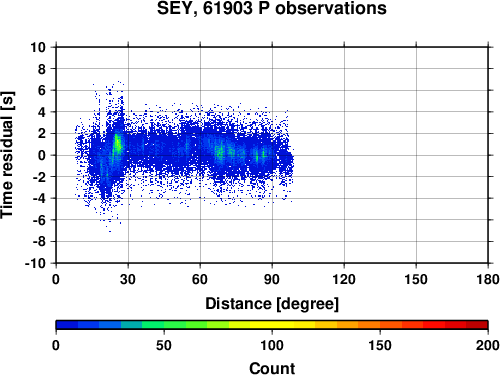
Task: Click the Time residual [s] axis label
Action: tap(7, 155)
